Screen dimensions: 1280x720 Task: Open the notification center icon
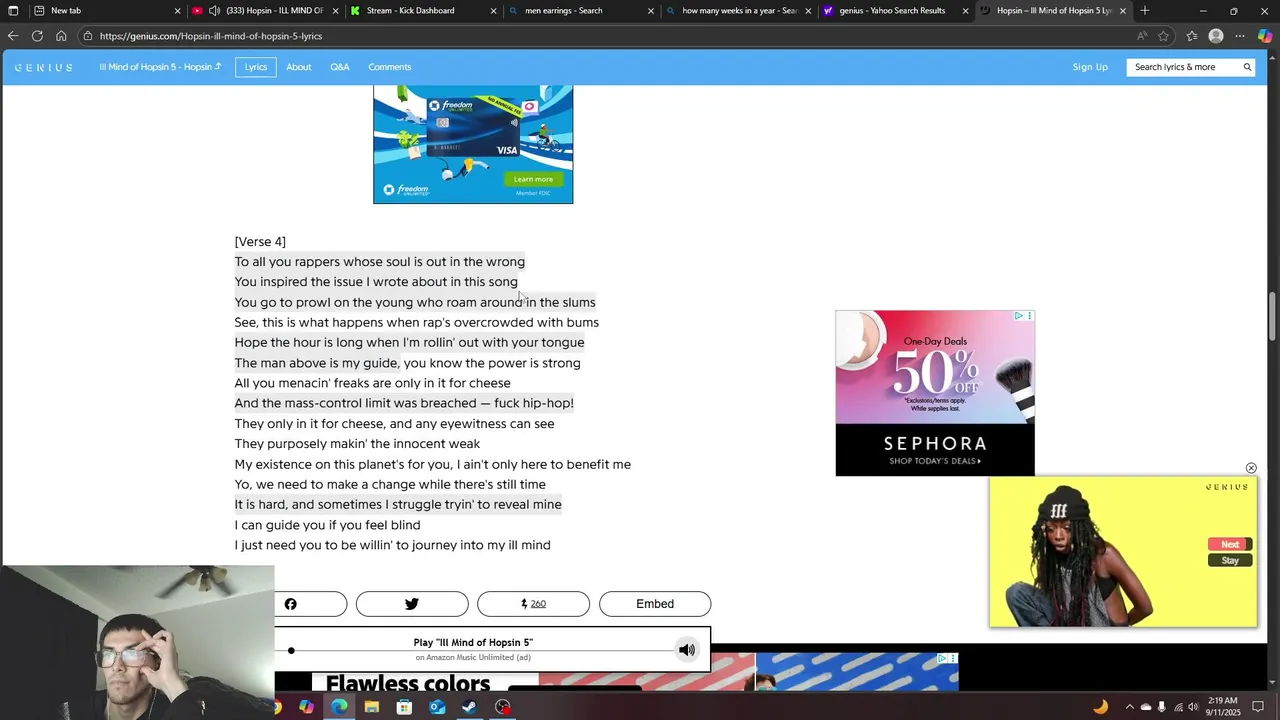pos(1258,707)
